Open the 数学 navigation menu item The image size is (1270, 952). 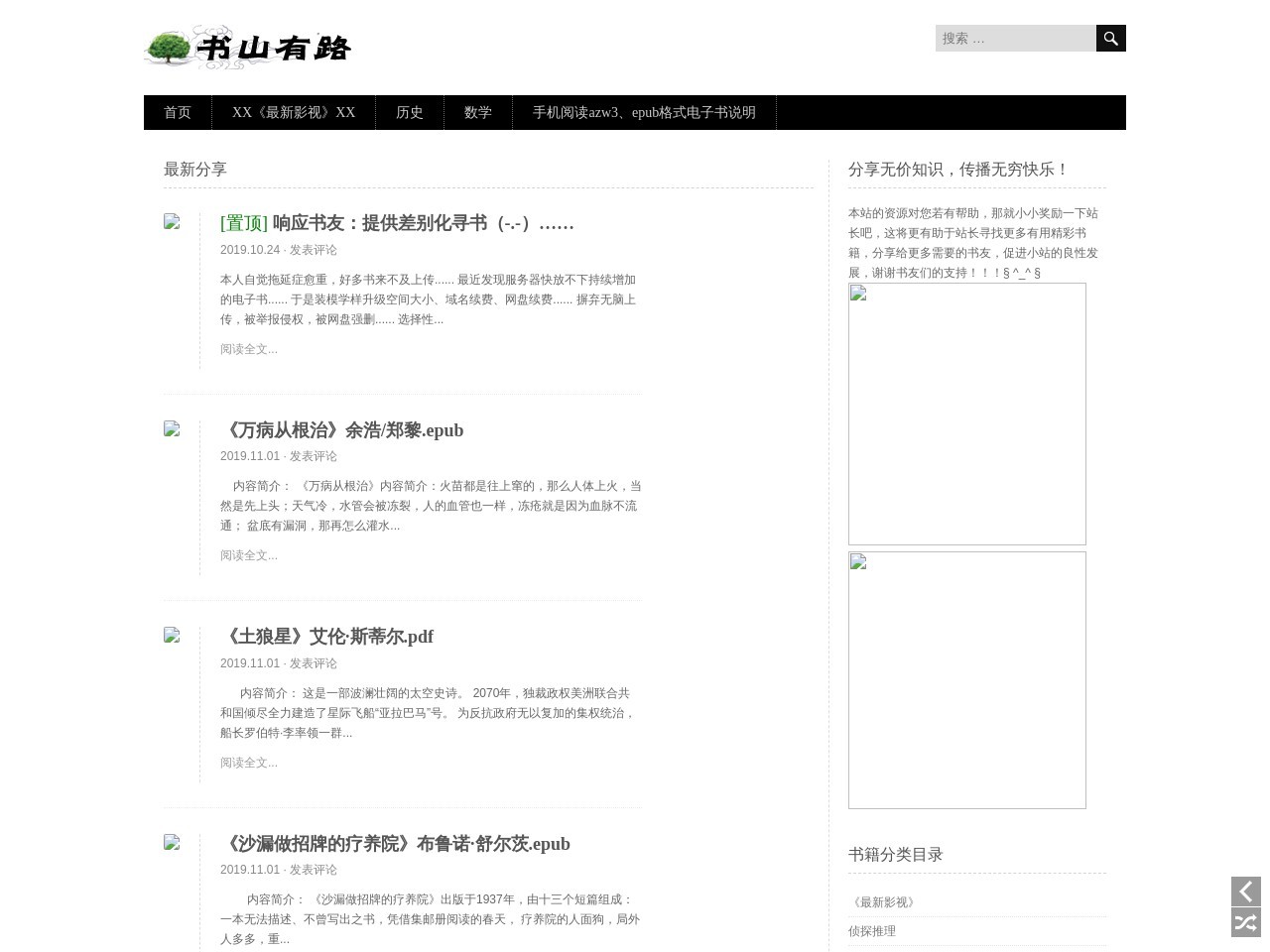pyautogui.click(x=477, y=113)
